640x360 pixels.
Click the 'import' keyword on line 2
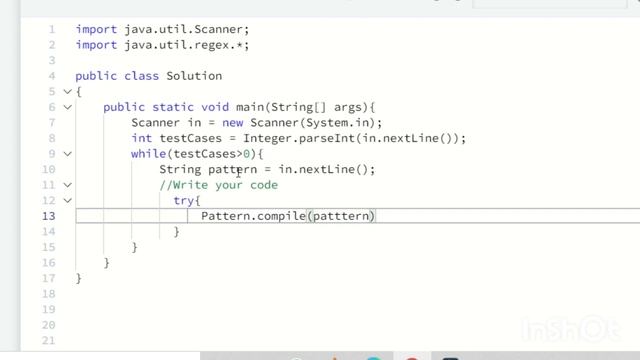(x=96, y=45)
